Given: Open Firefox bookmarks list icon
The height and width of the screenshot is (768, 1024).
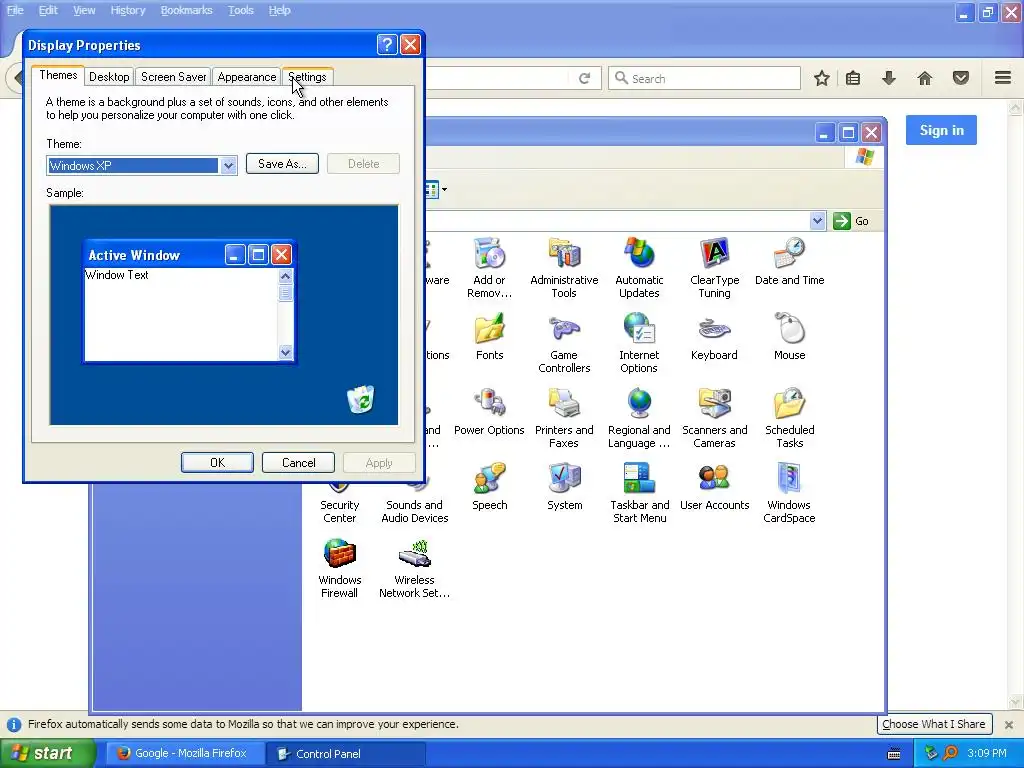Looking at the screenshot, I should pyautogui.click(x=853, y=78).
